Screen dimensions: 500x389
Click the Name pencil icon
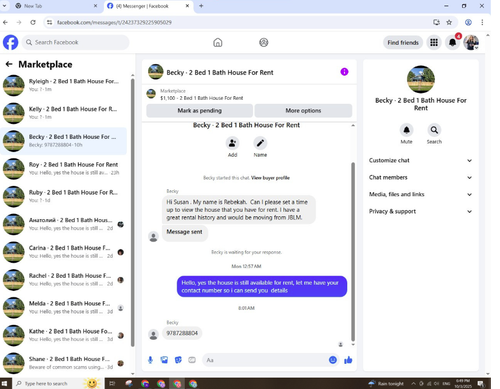(x=260, y=143)
